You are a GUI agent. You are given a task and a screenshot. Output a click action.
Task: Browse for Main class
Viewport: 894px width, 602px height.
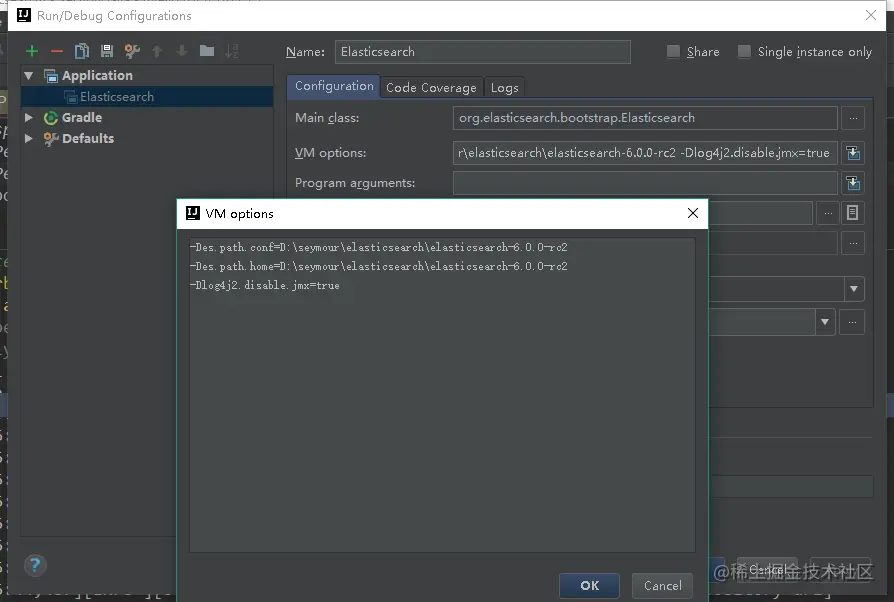pos(853,118)
